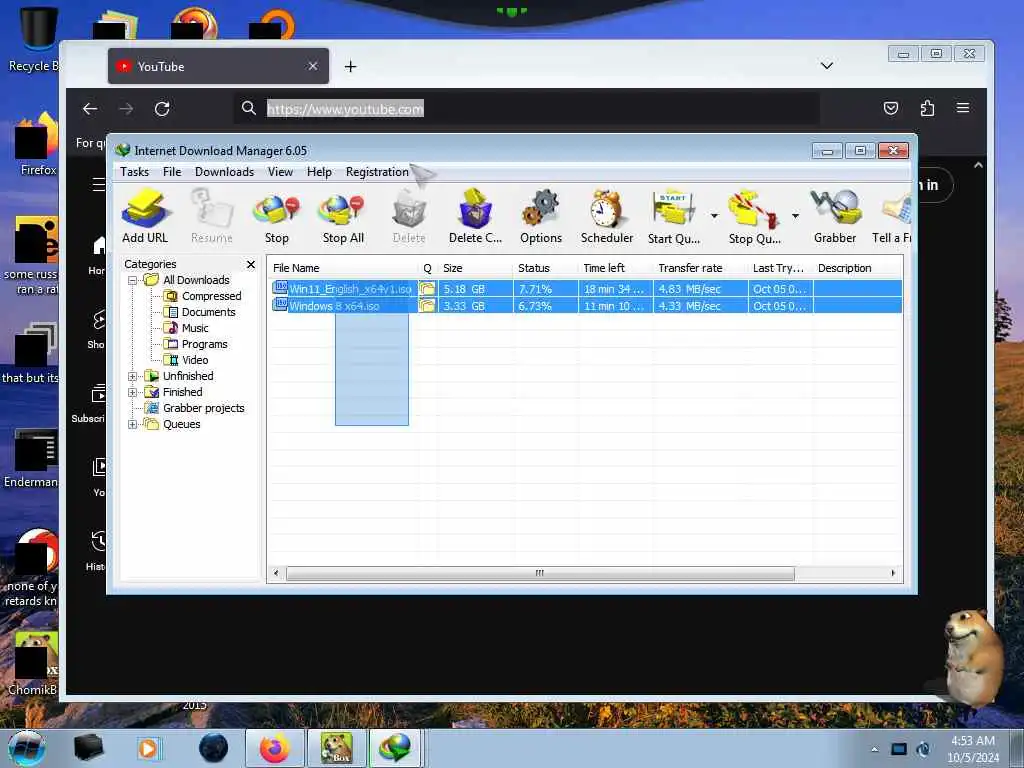
Task: Sort by the Time left column header
Action: click(x=616, y=268)
